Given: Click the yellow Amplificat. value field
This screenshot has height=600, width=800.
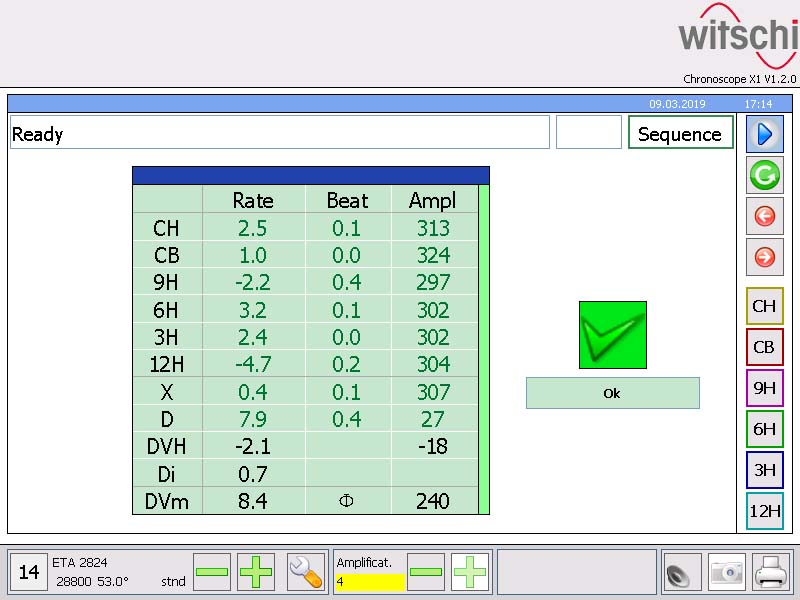Looking at the screenshot, I should click(369, 581).
